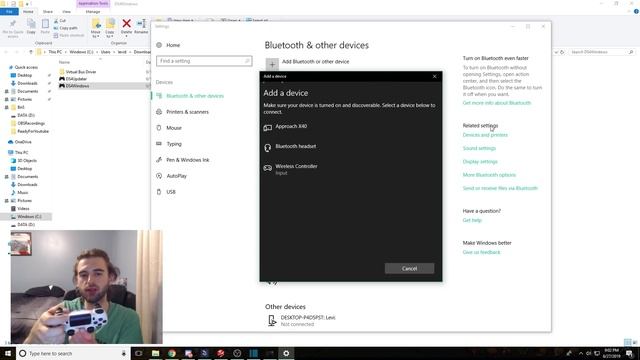
Task: Open Get more info about Bluetooth link
Action: pos(497,103)
